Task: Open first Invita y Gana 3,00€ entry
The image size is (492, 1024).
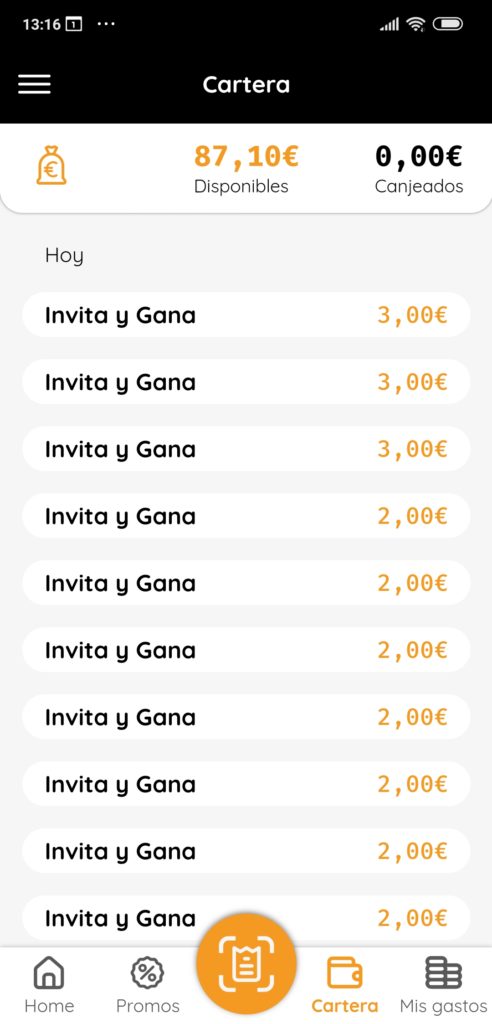Action: pos(246,315)
